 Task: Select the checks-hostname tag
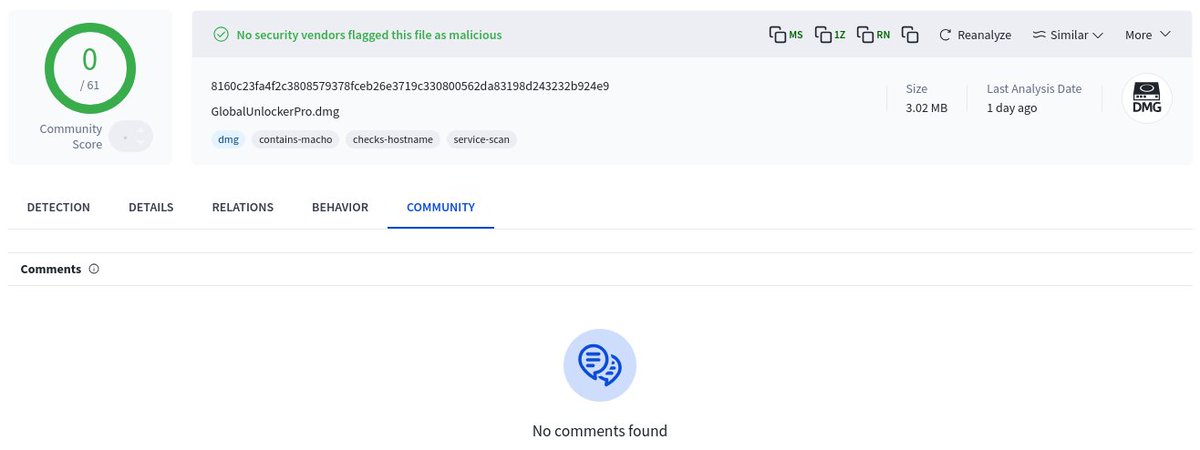coord(394,140)
